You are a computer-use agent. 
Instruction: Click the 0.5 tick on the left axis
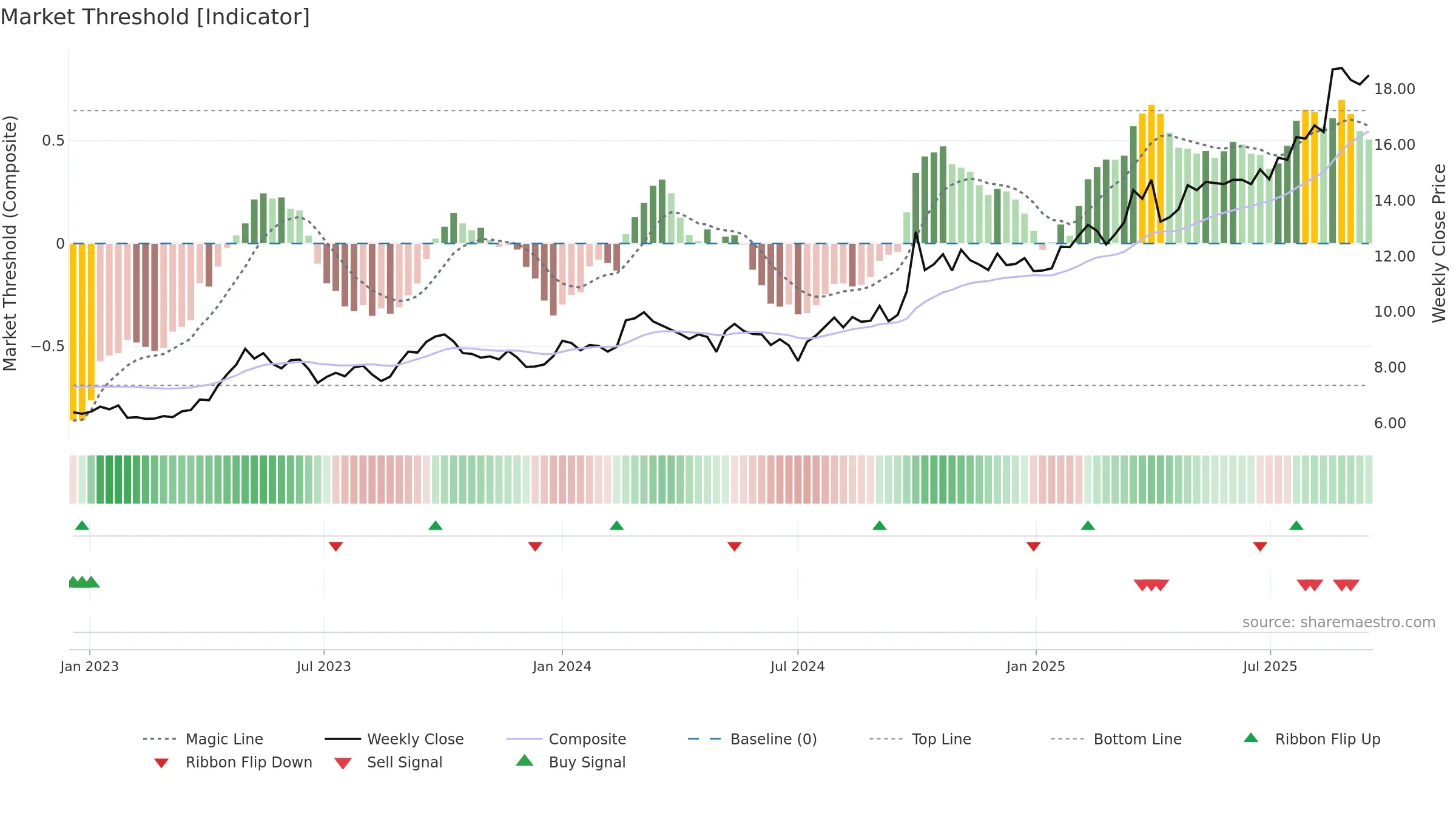pyautogui.click(x=53, y=141)
